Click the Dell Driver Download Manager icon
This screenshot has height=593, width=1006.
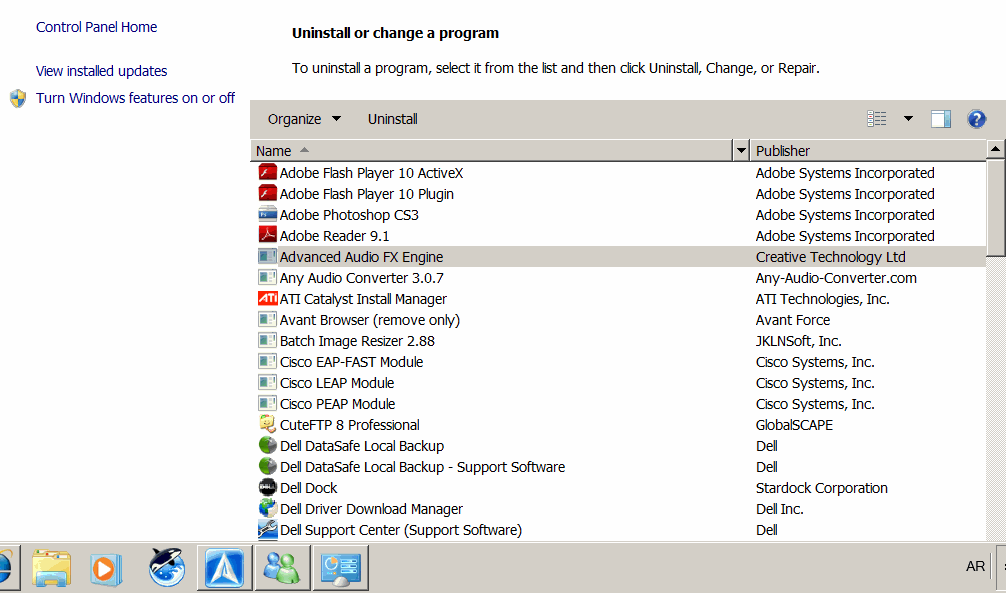pyautogui.click(x=268, y=508)
